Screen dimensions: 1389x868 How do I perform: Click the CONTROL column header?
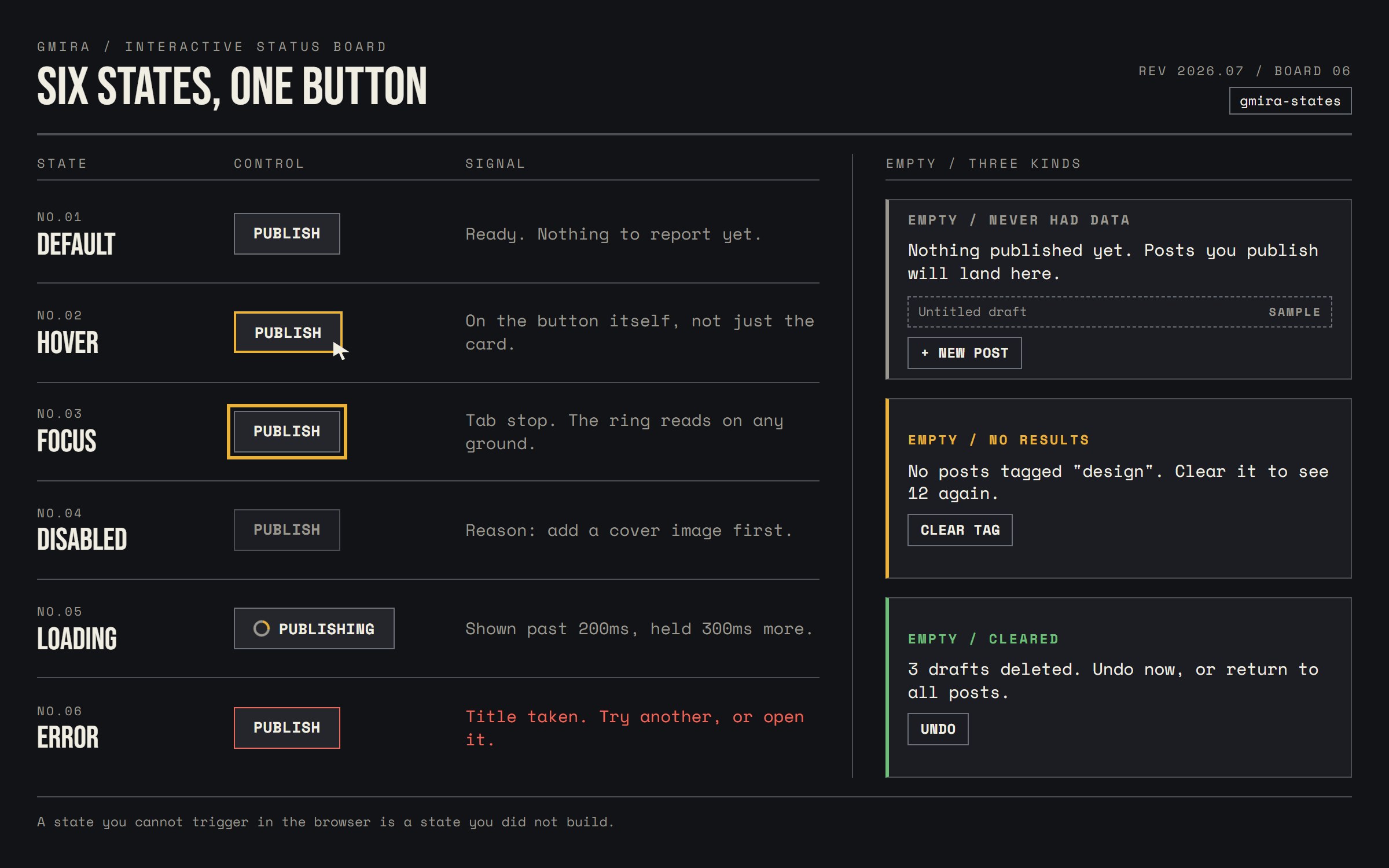[269, 164]
